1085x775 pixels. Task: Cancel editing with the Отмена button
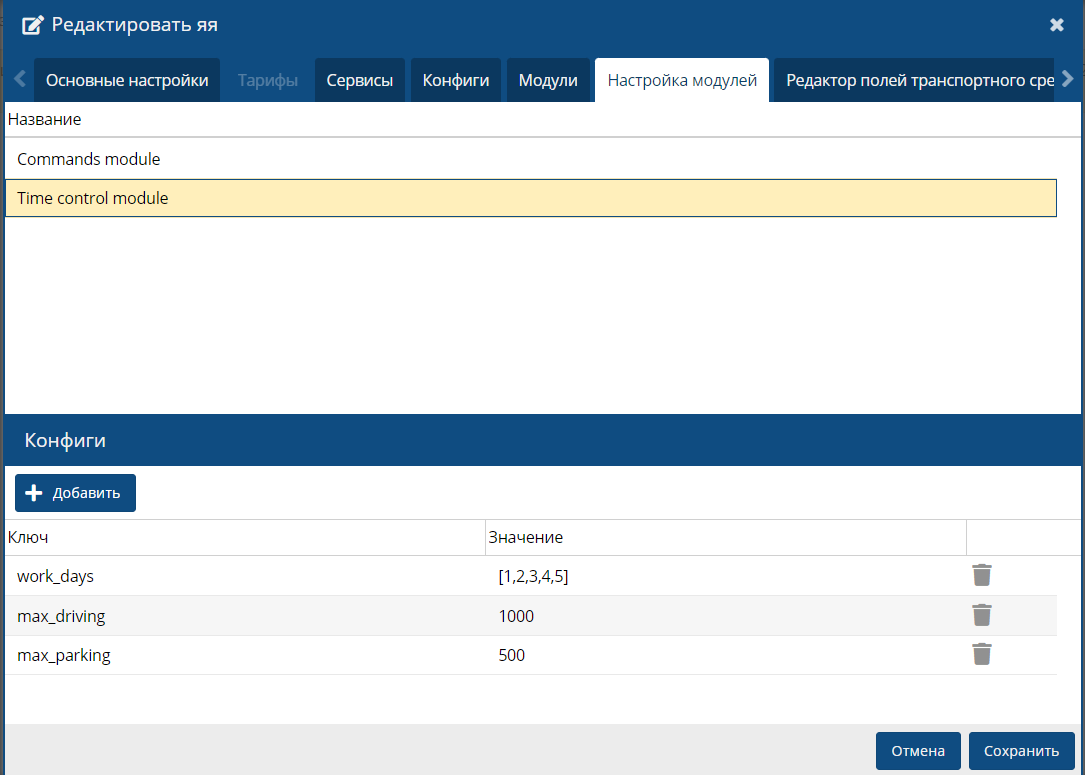pyautogui.click(x=918, y=751)
